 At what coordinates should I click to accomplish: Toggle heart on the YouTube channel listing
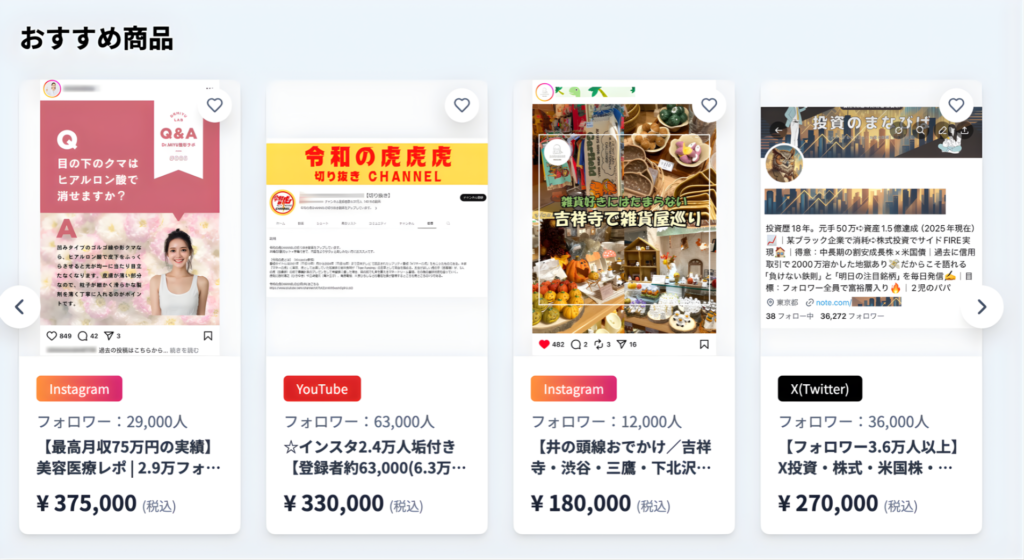coord(462,105)
